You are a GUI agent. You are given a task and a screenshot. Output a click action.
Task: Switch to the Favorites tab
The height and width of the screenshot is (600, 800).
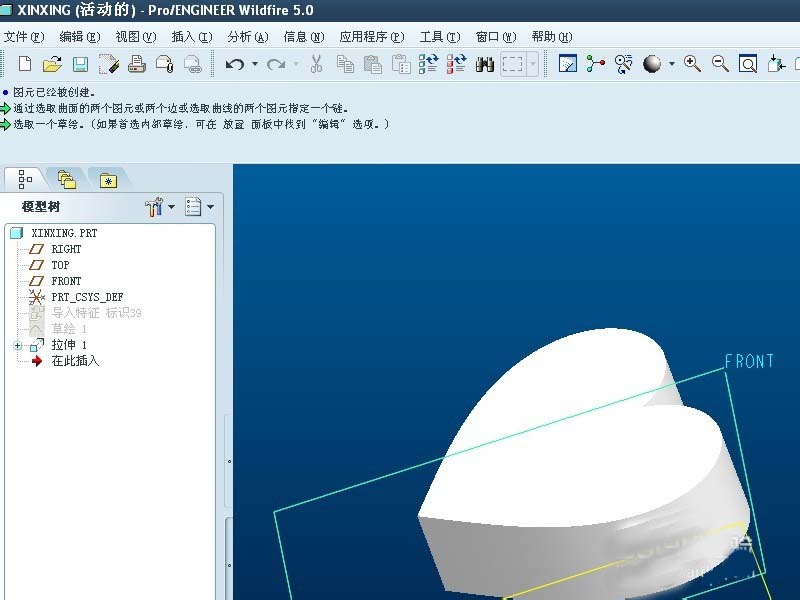(108, 180)
